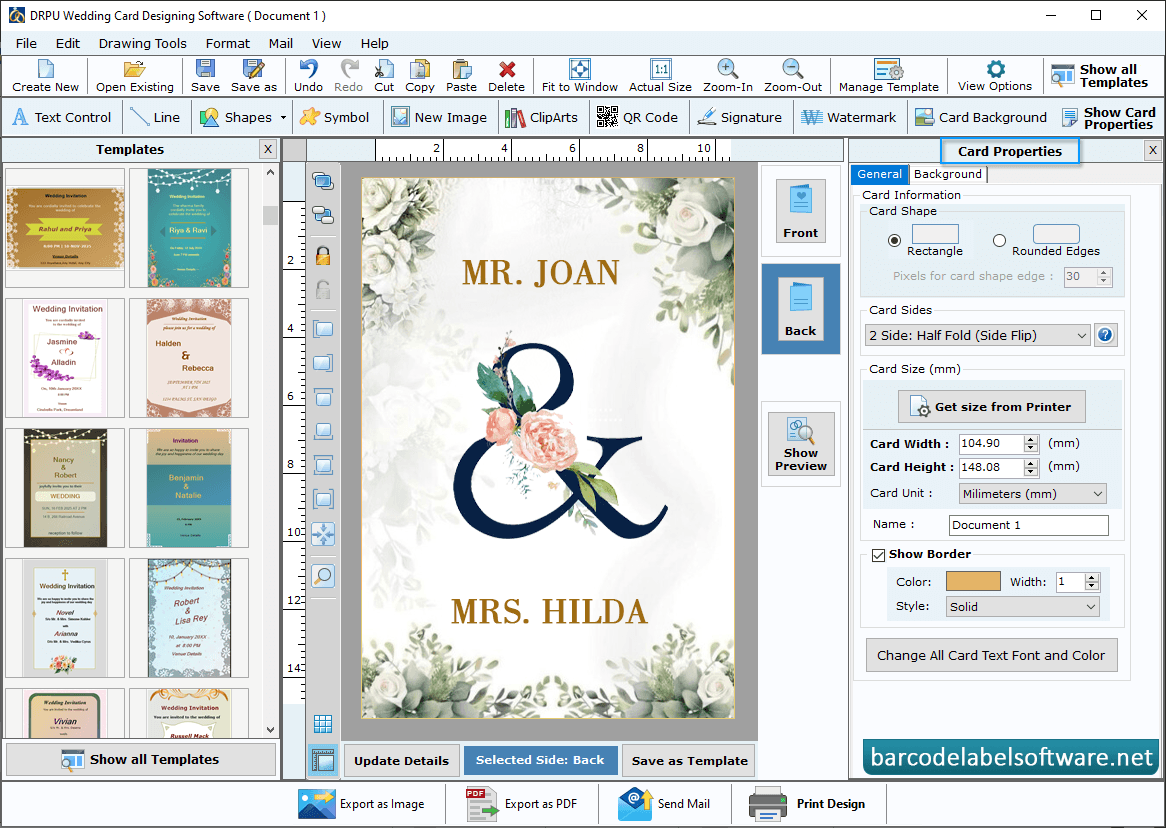
Task: Toggle the Show Border checkbox
Action: pos(878,555)
